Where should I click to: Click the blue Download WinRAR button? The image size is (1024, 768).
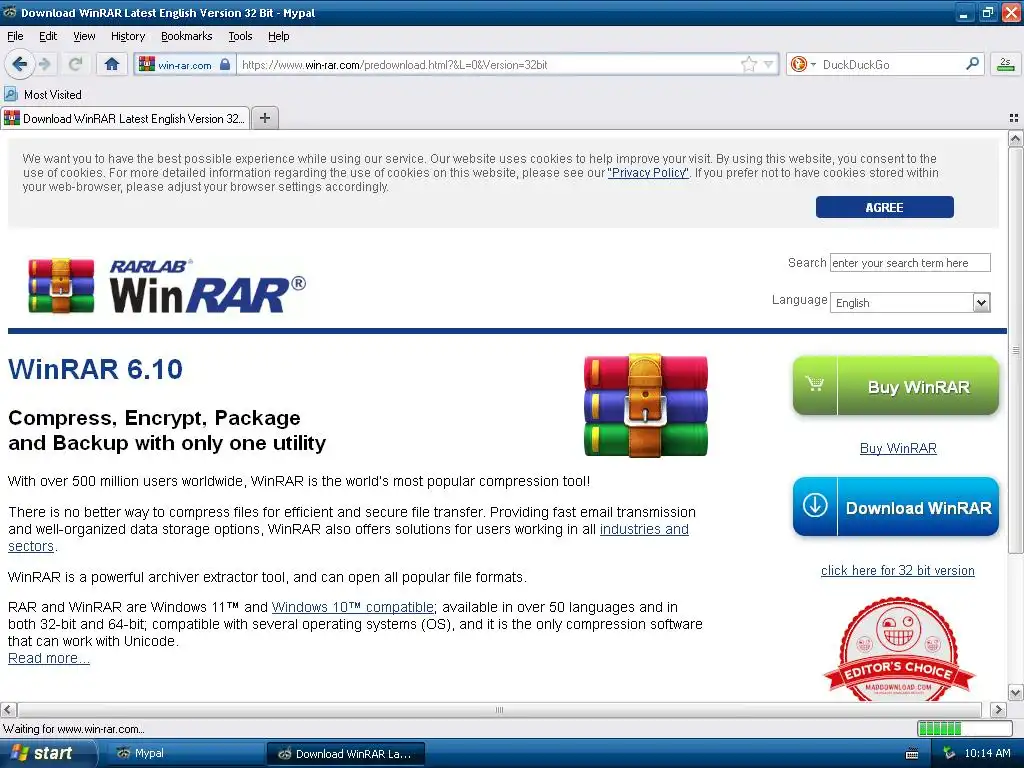tap(895, 507)
